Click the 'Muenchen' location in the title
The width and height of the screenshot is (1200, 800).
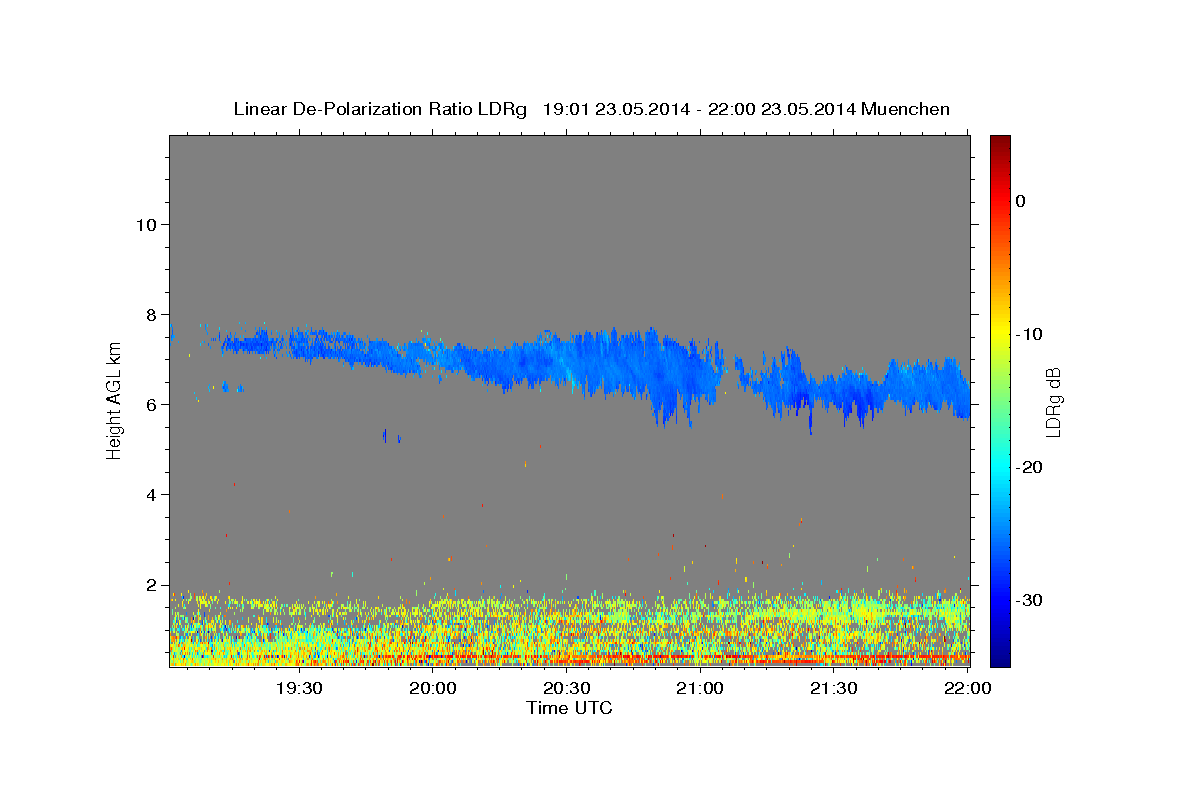tap(907, 109)
